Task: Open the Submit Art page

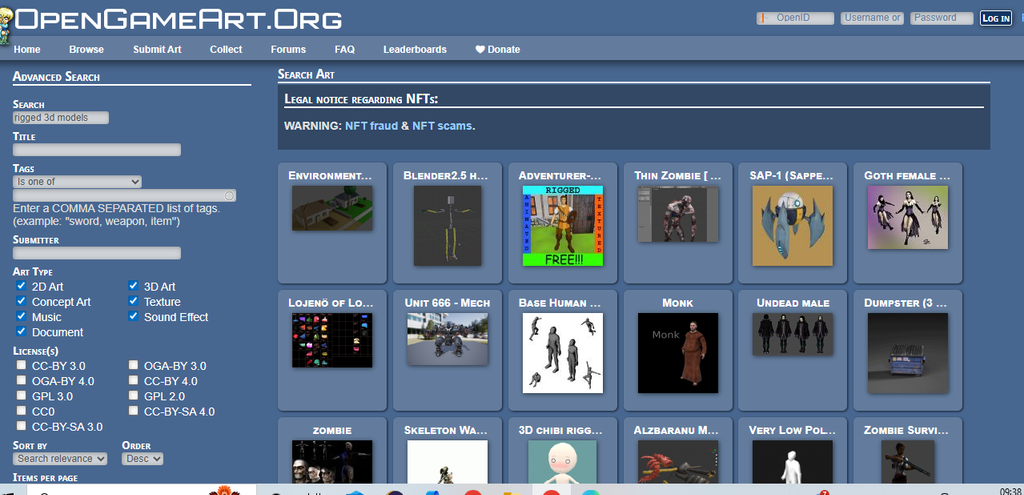Action: pyautogui.click(x=157, y=50)
